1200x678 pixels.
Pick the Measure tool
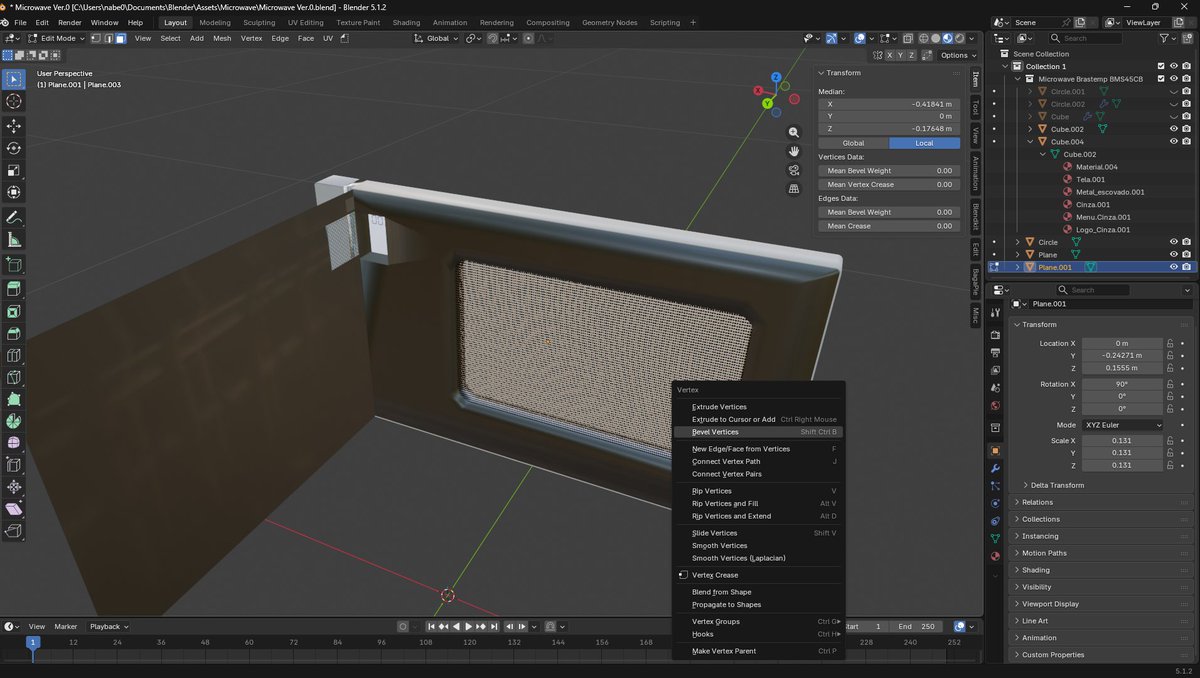point(14,239)
